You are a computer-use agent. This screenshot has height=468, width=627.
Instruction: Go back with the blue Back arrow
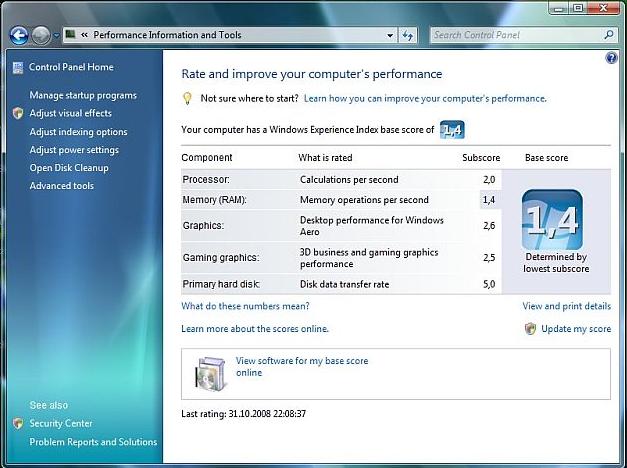click(19, 36)
